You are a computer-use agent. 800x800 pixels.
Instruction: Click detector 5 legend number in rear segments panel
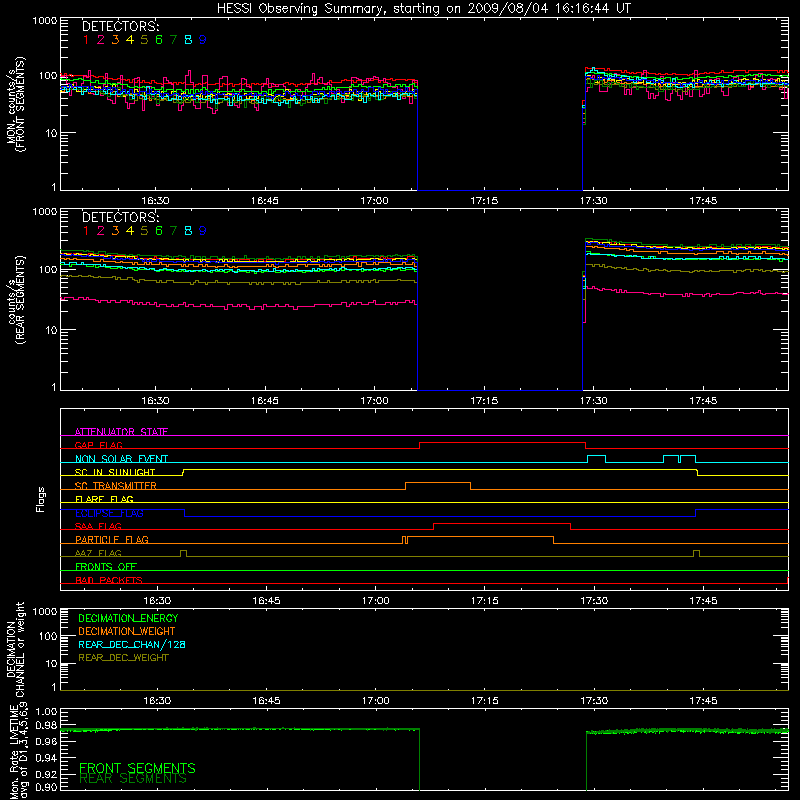click(x=144, y=231)
